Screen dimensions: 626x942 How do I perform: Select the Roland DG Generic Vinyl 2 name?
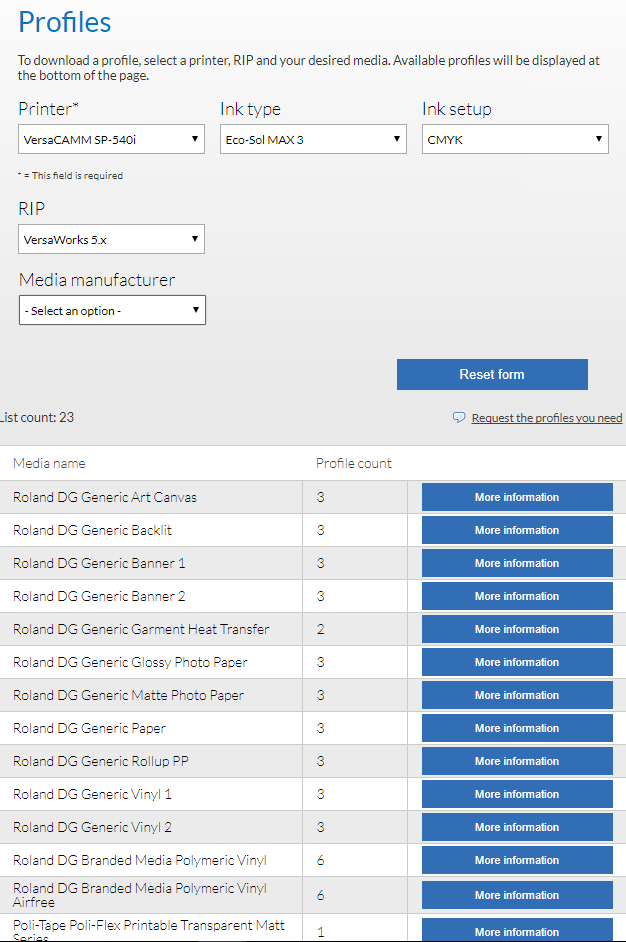pos(93,827)
